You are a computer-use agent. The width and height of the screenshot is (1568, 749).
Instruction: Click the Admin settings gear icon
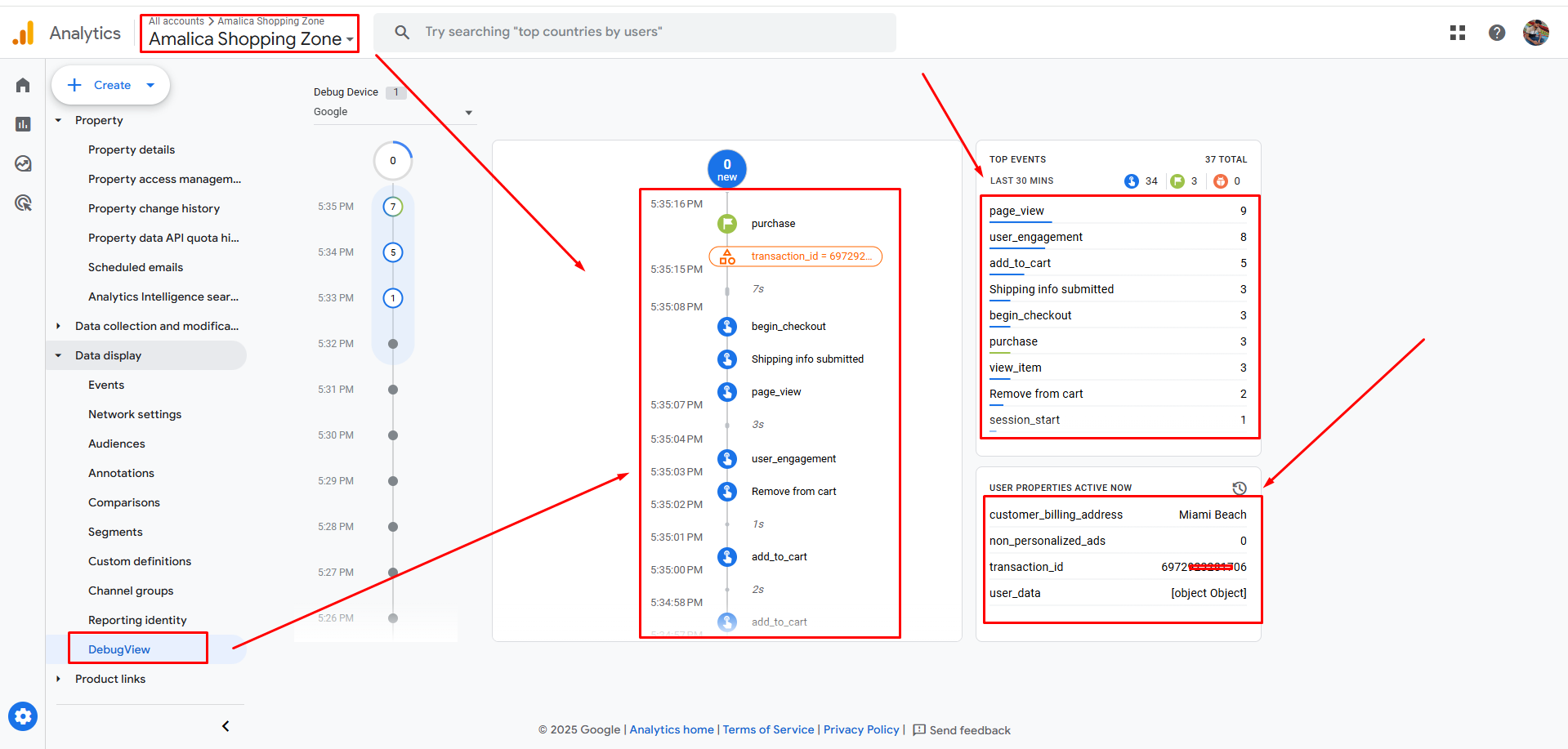[23, 716]
